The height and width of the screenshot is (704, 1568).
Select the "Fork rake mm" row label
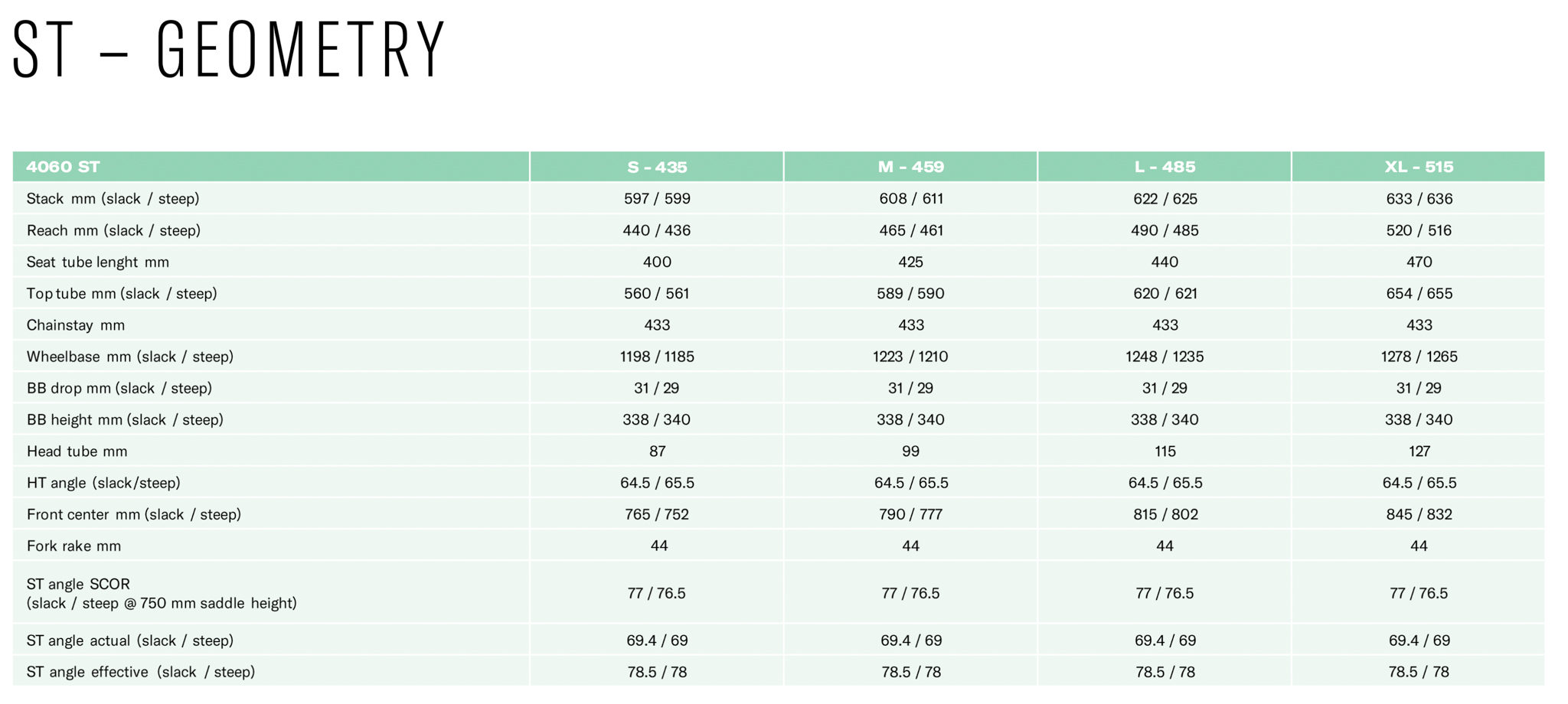tap(73, 546)
